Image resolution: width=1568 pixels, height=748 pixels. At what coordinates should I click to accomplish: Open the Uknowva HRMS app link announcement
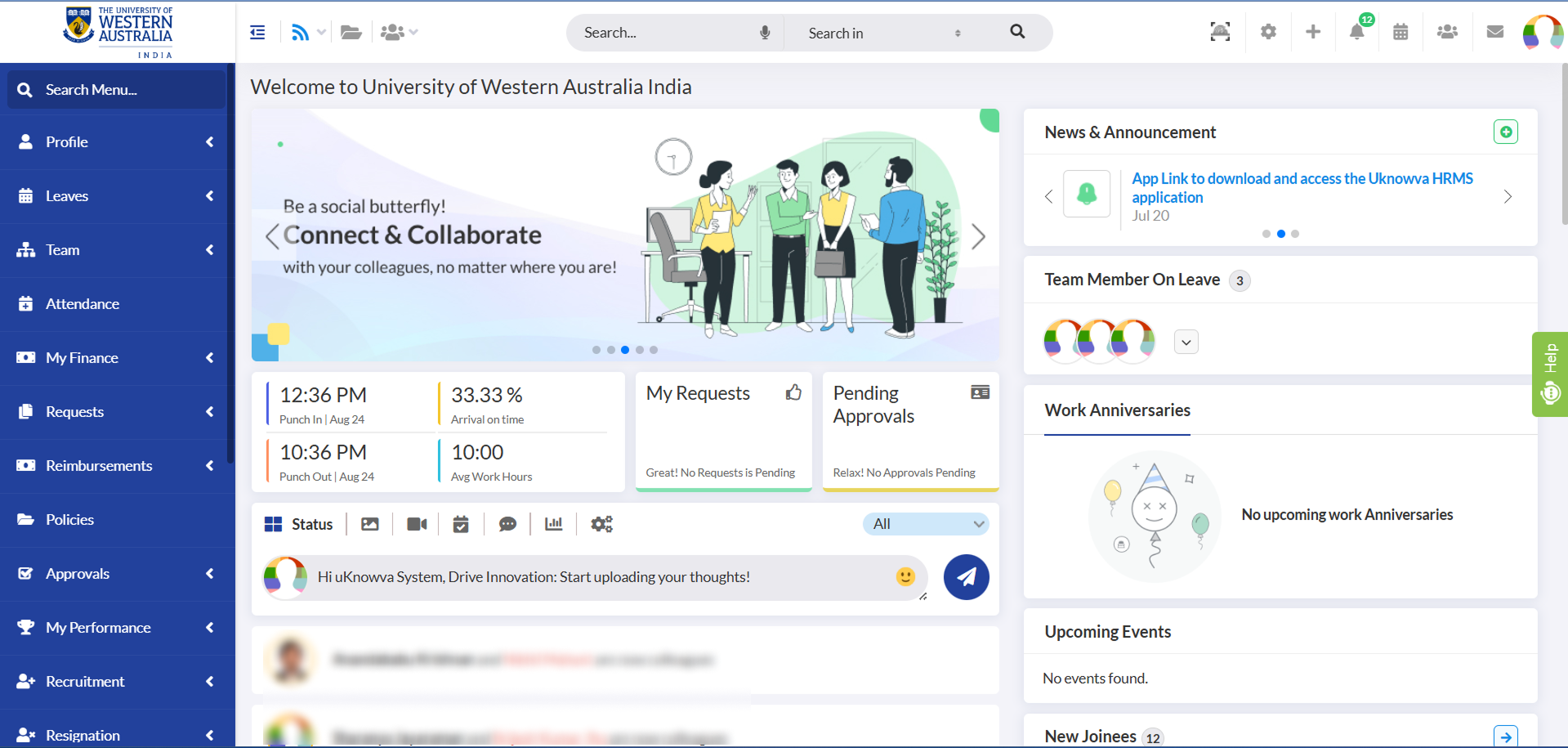[1302, 188]
